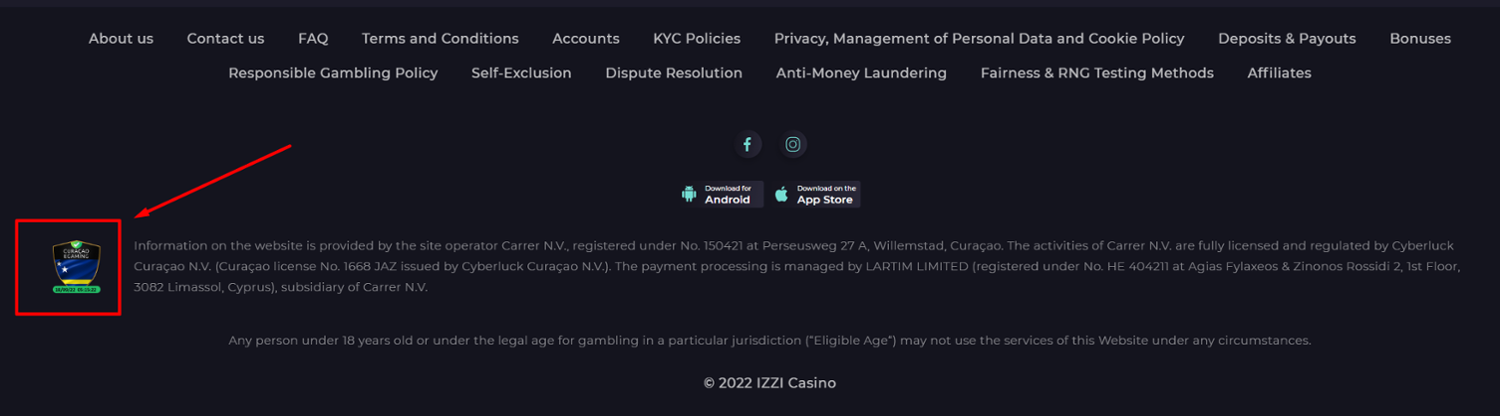Open the Accounts footer link
This screenshot has height=416, width=1500.
point(586,39)
